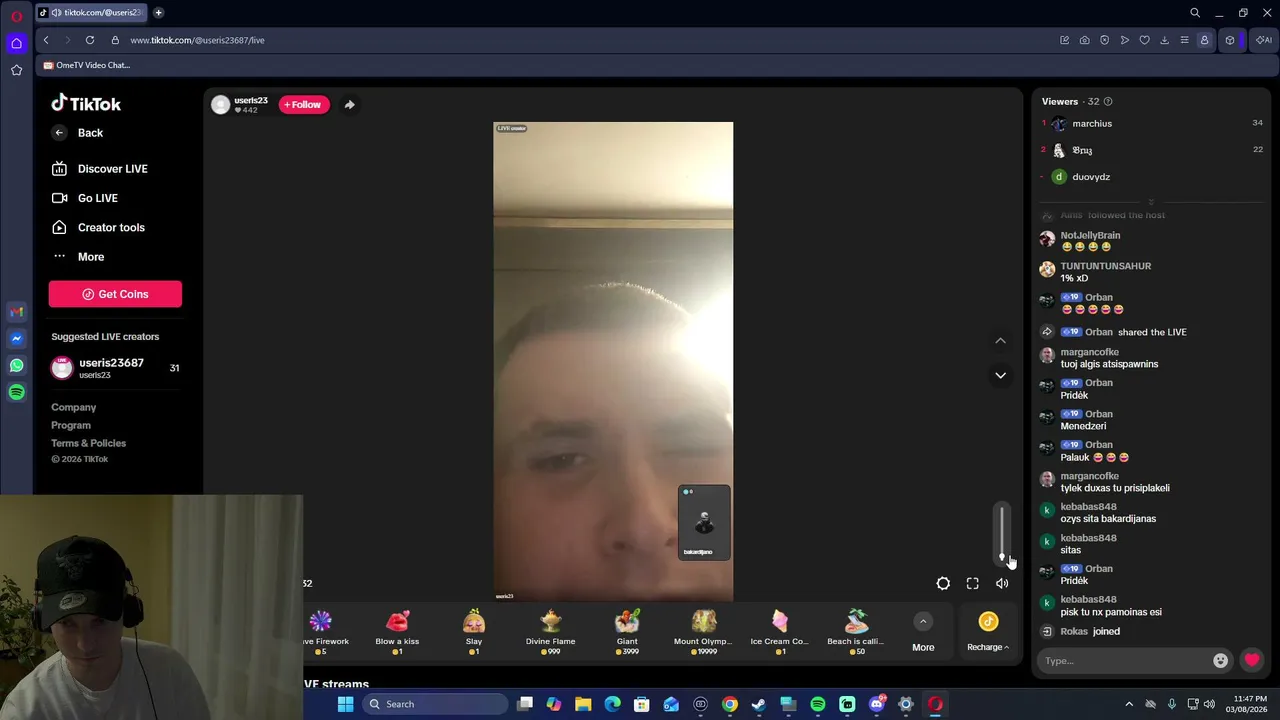The image size is (1280, 720).
Task: Open Opera home icon in sidebar
Action: 16,43
